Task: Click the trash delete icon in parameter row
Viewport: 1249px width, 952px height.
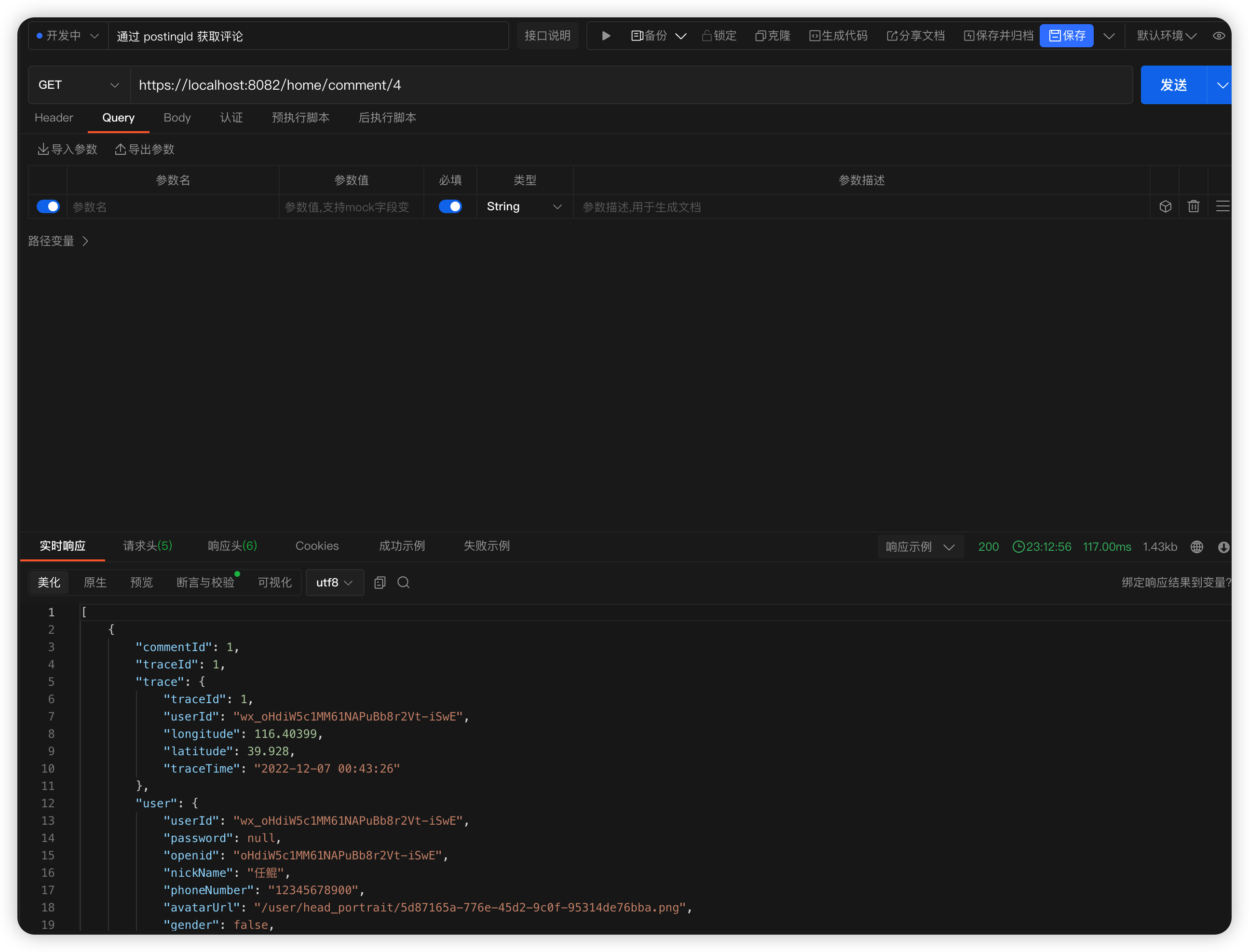Action: [1194, 206]
